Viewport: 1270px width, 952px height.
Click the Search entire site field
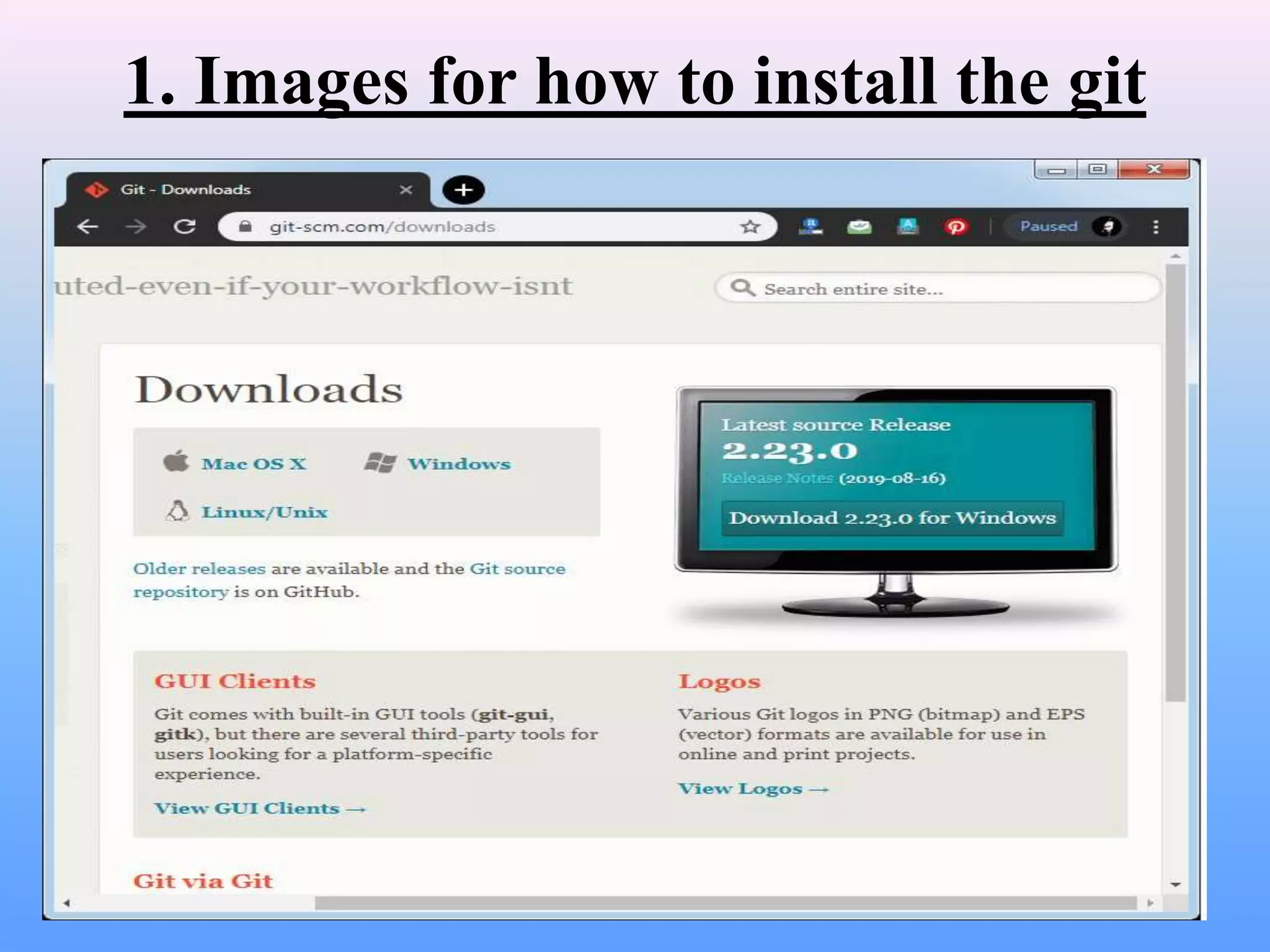(937, 288)
